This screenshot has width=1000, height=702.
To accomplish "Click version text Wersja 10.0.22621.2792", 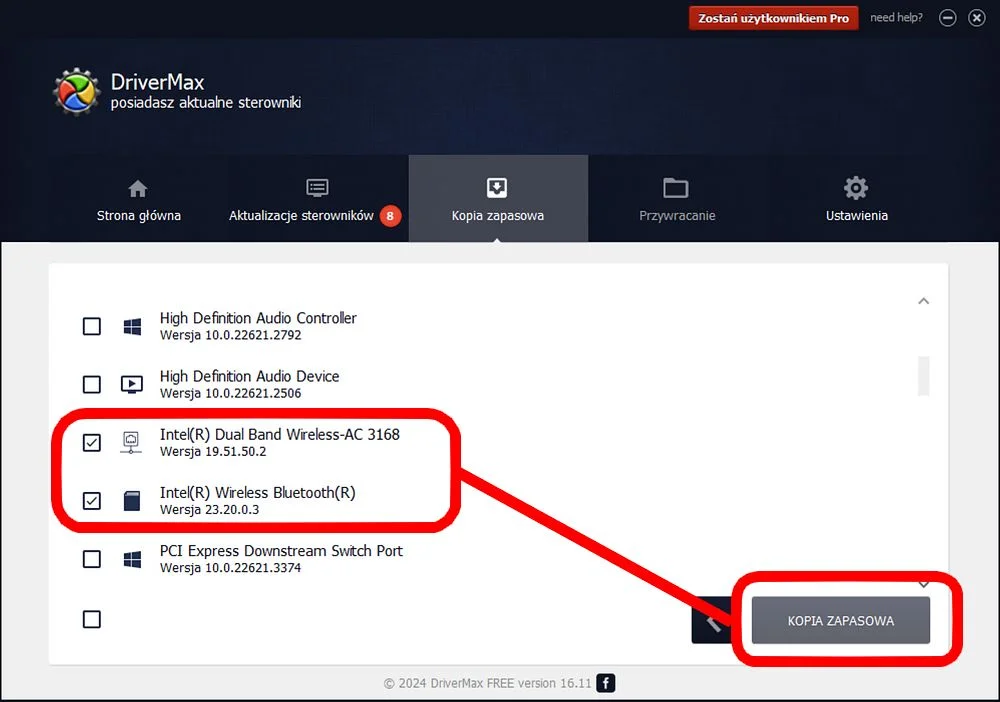I will click(x=230, y=335).
